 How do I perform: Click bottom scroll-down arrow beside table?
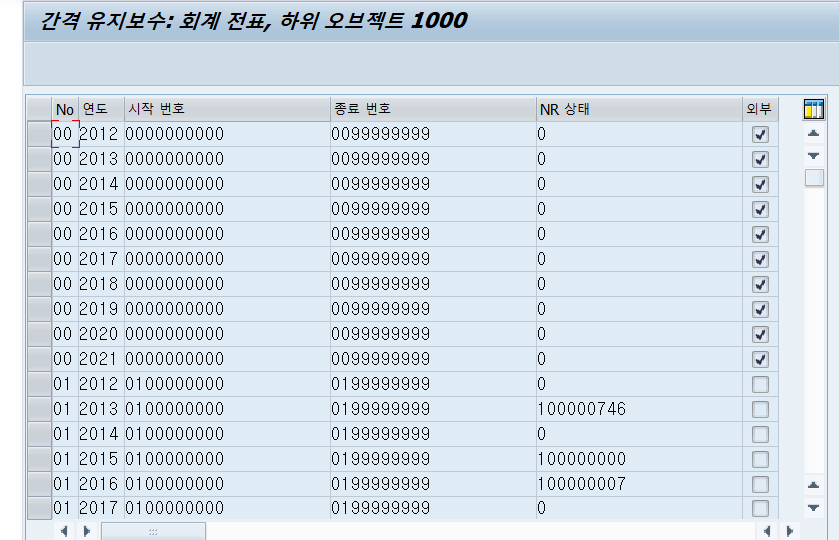[813, 507]
